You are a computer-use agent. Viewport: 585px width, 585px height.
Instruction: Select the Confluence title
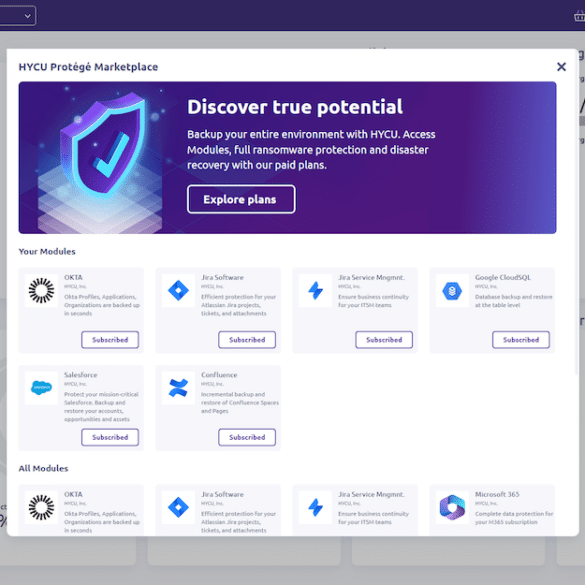pos(219,375)
